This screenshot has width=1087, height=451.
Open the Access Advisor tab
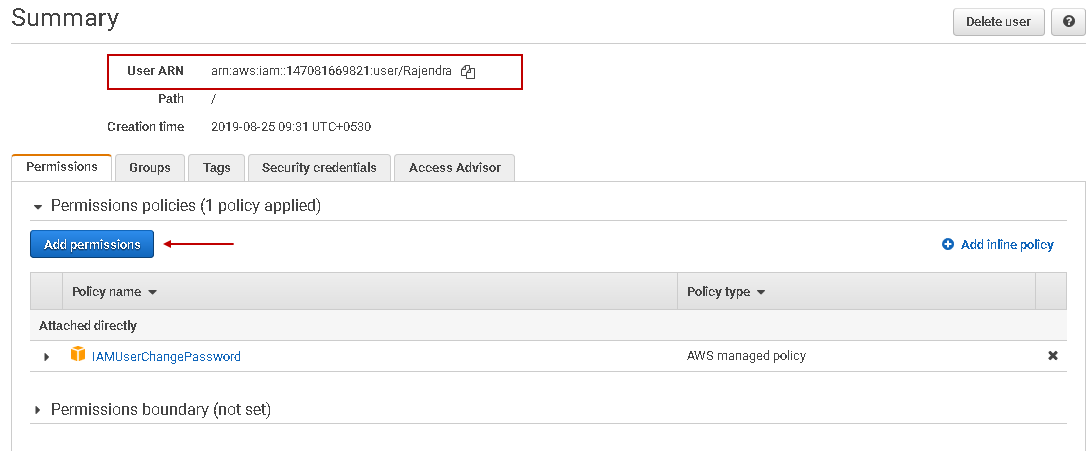pos(454,168)
